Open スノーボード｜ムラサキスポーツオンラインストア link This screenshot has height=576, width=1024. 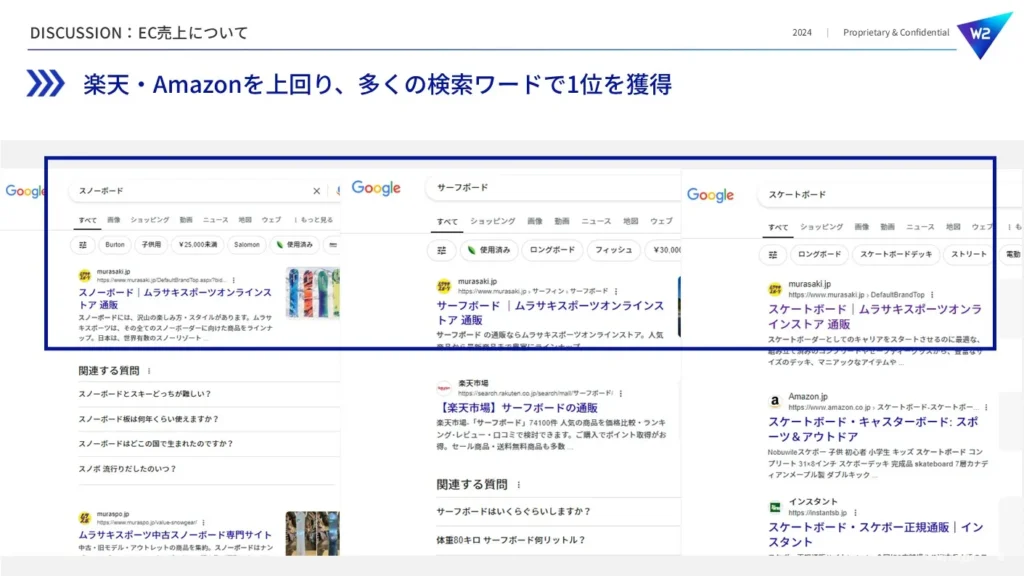click(x=175, y=298)
